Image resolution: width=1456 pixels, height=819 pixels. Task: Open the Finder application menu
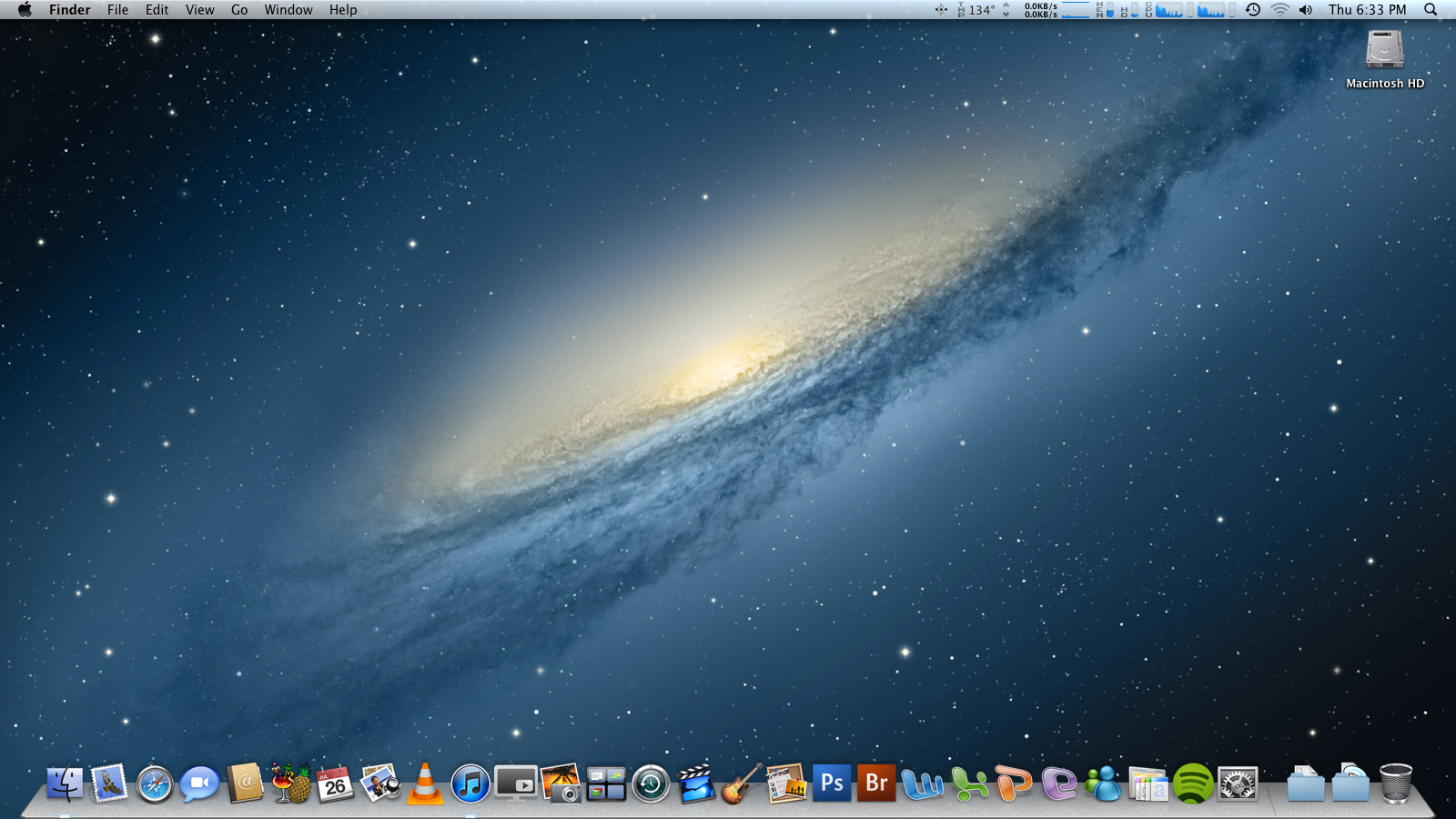[70, 10]
